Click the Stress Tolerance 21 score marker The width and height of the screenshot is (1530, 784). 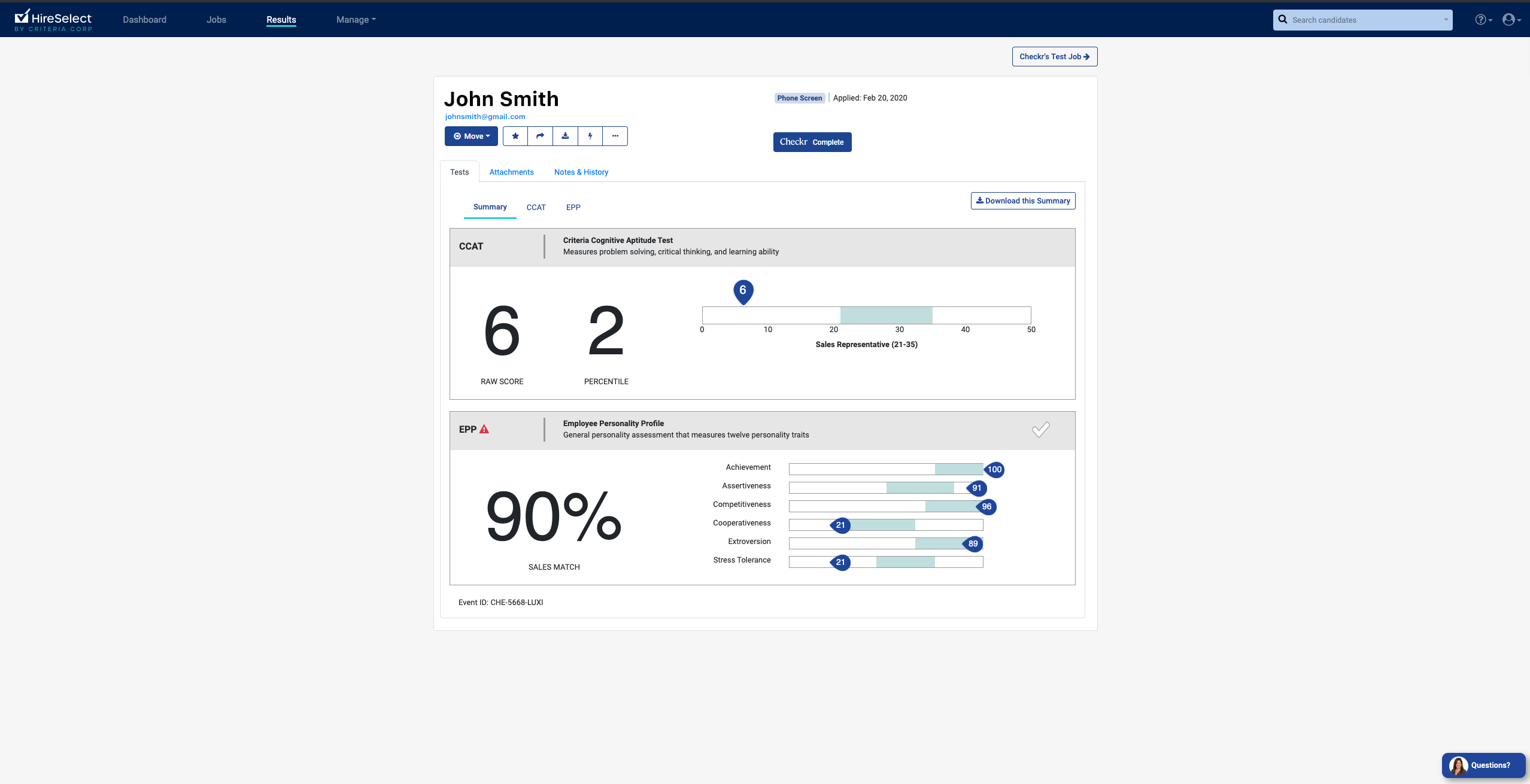(840, 562)
